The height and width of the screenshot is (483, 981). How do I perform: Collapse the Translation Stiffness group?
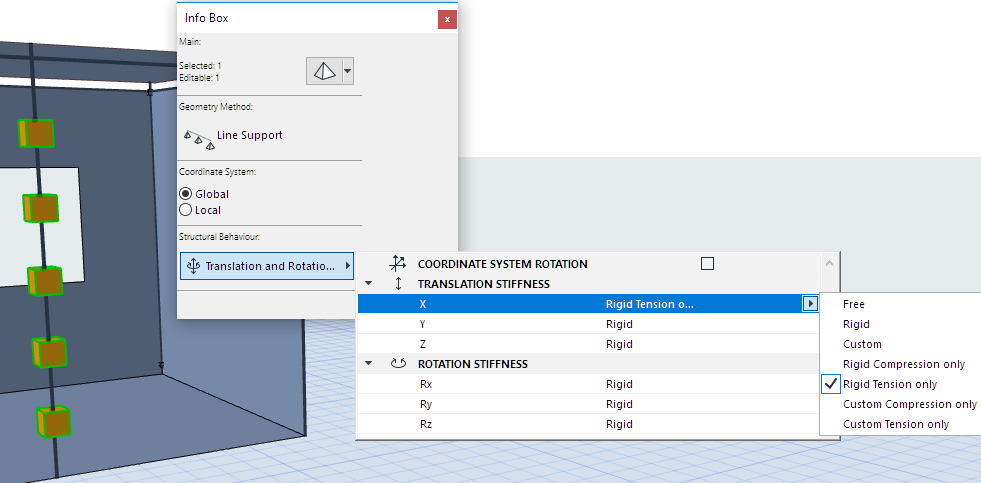[368, 284]
